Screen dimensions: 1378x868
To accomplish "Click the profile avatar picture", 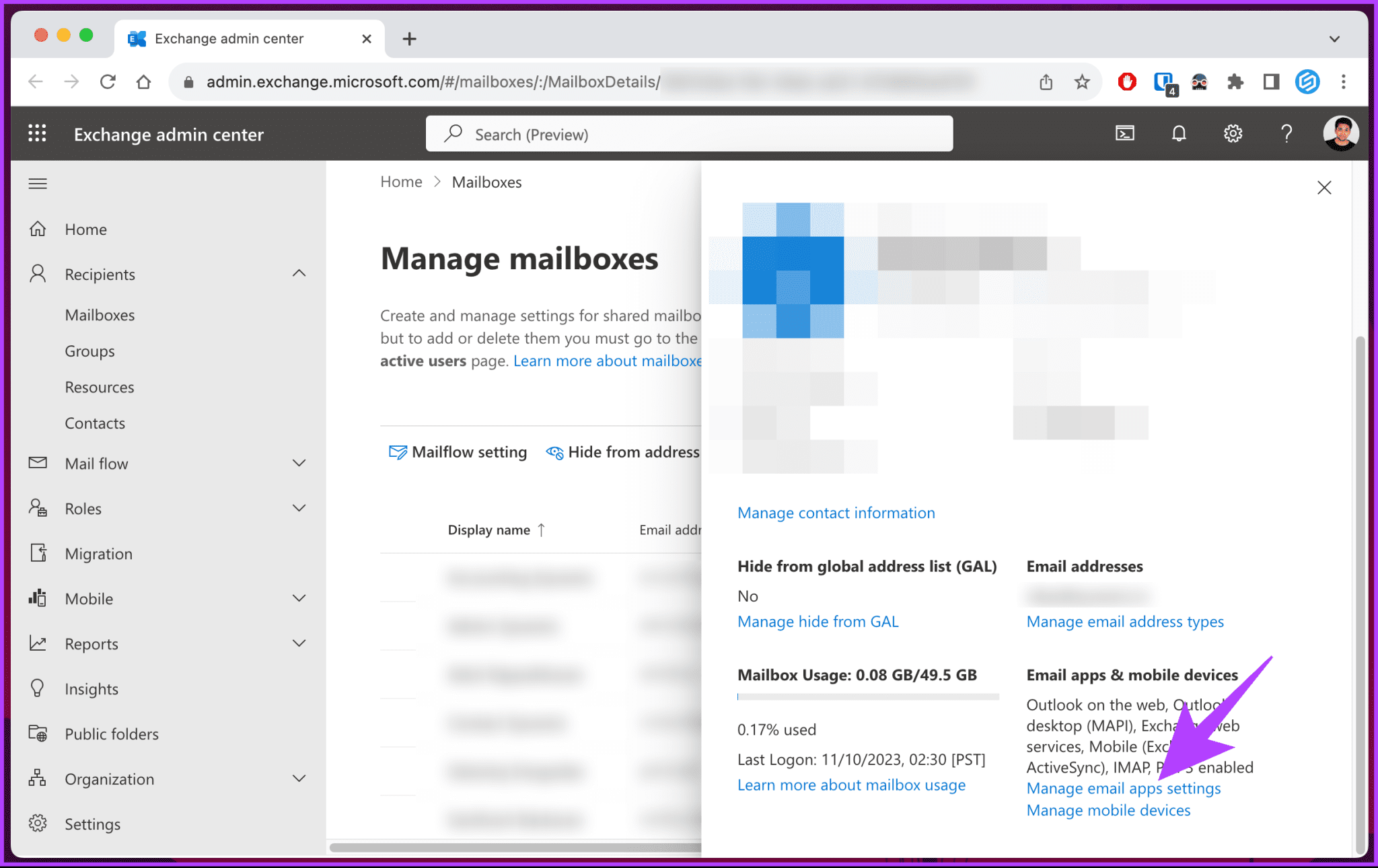I will 1340,133.
